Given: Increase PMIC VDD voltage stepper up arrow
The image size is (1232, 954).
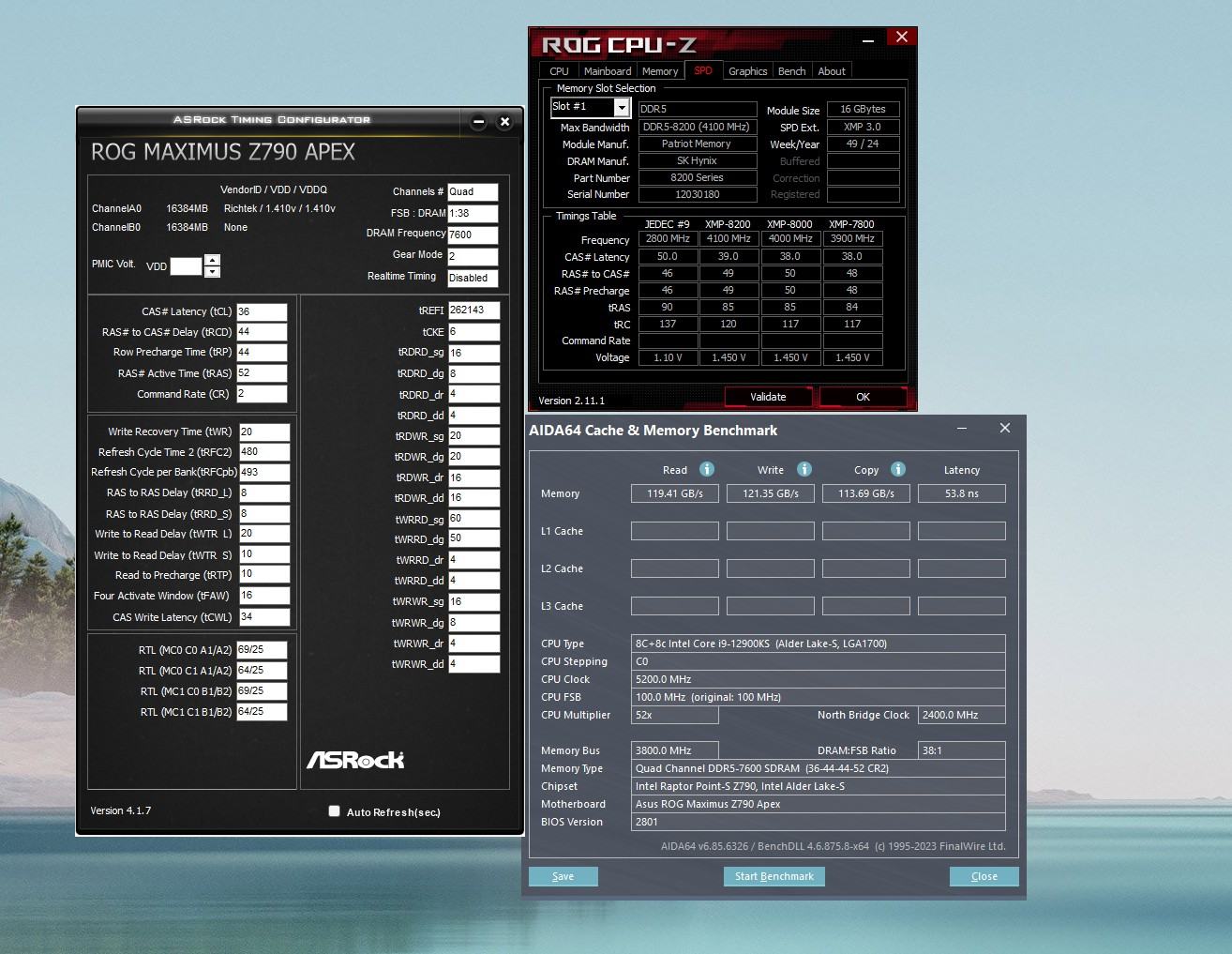Looking at the screenshot, I should coord(213,260).
